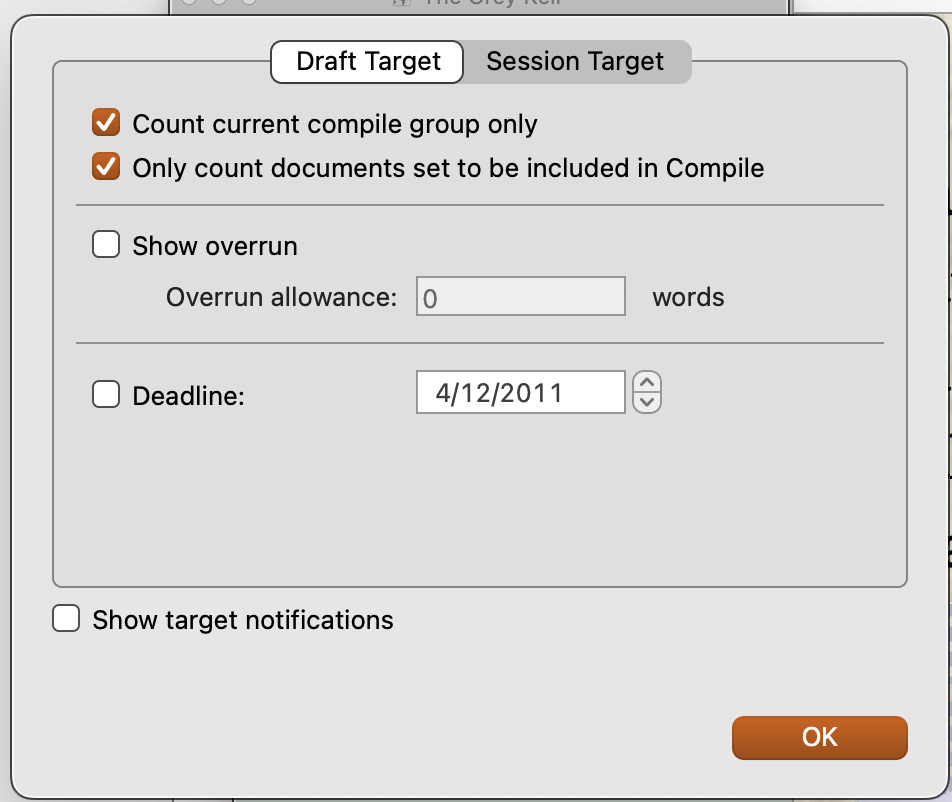
Task: Disable Only count documents included in Compile
Action: [x=106, y=167]
